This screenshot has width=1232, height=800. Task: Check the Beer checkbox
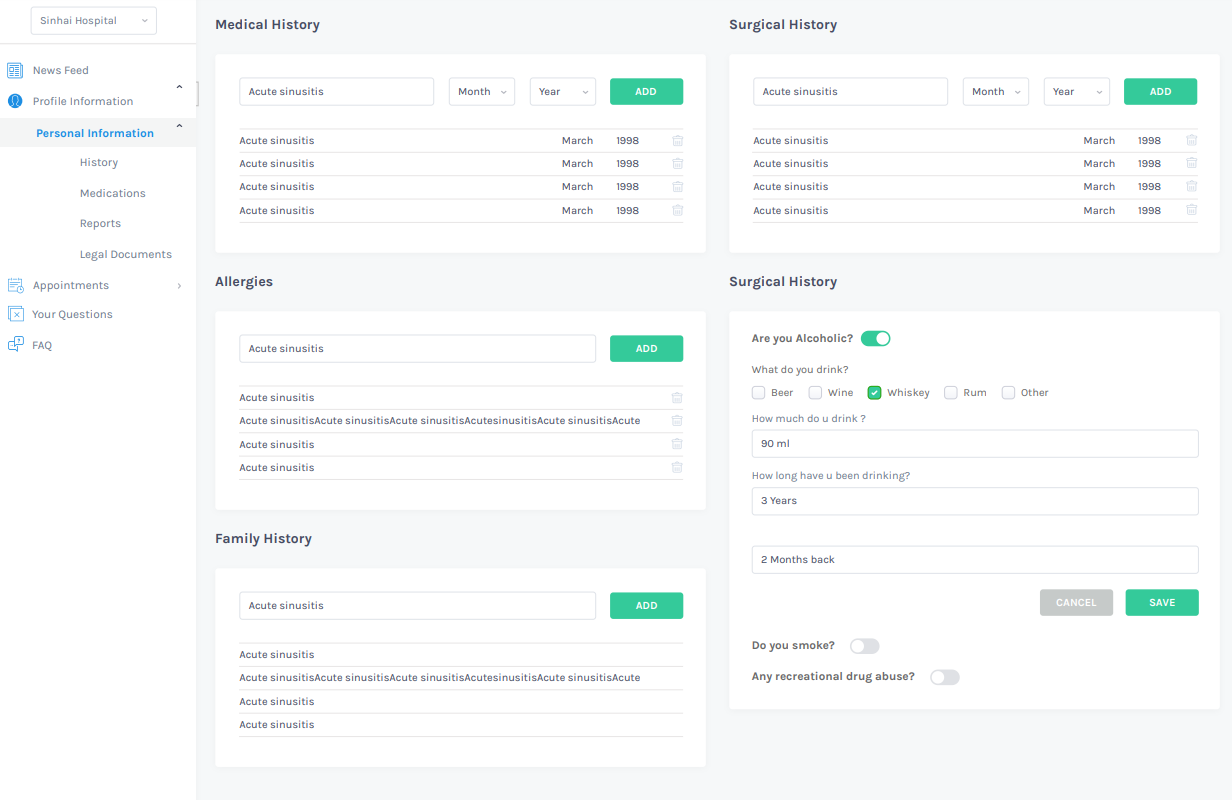click(x=759, y=393)
